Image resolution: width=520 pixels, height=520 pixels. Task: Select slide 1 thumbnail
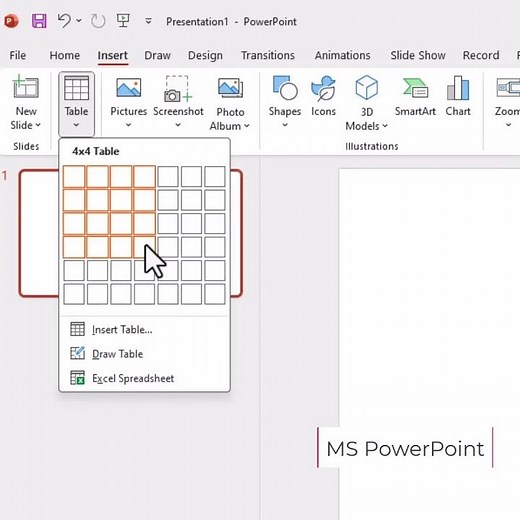[39, 233]
